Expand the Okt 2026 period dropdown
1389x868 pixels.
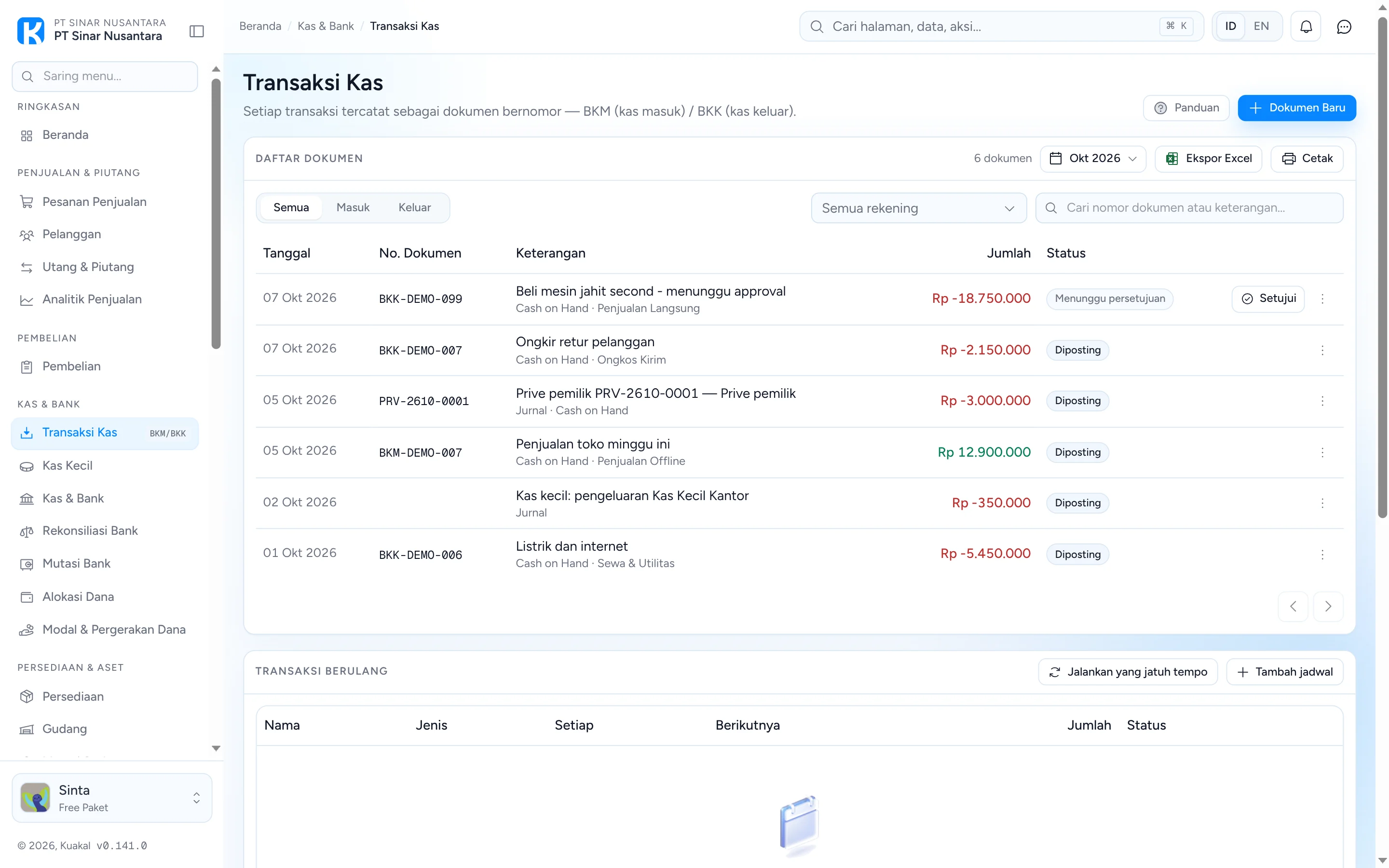[x=1093, y=159]
